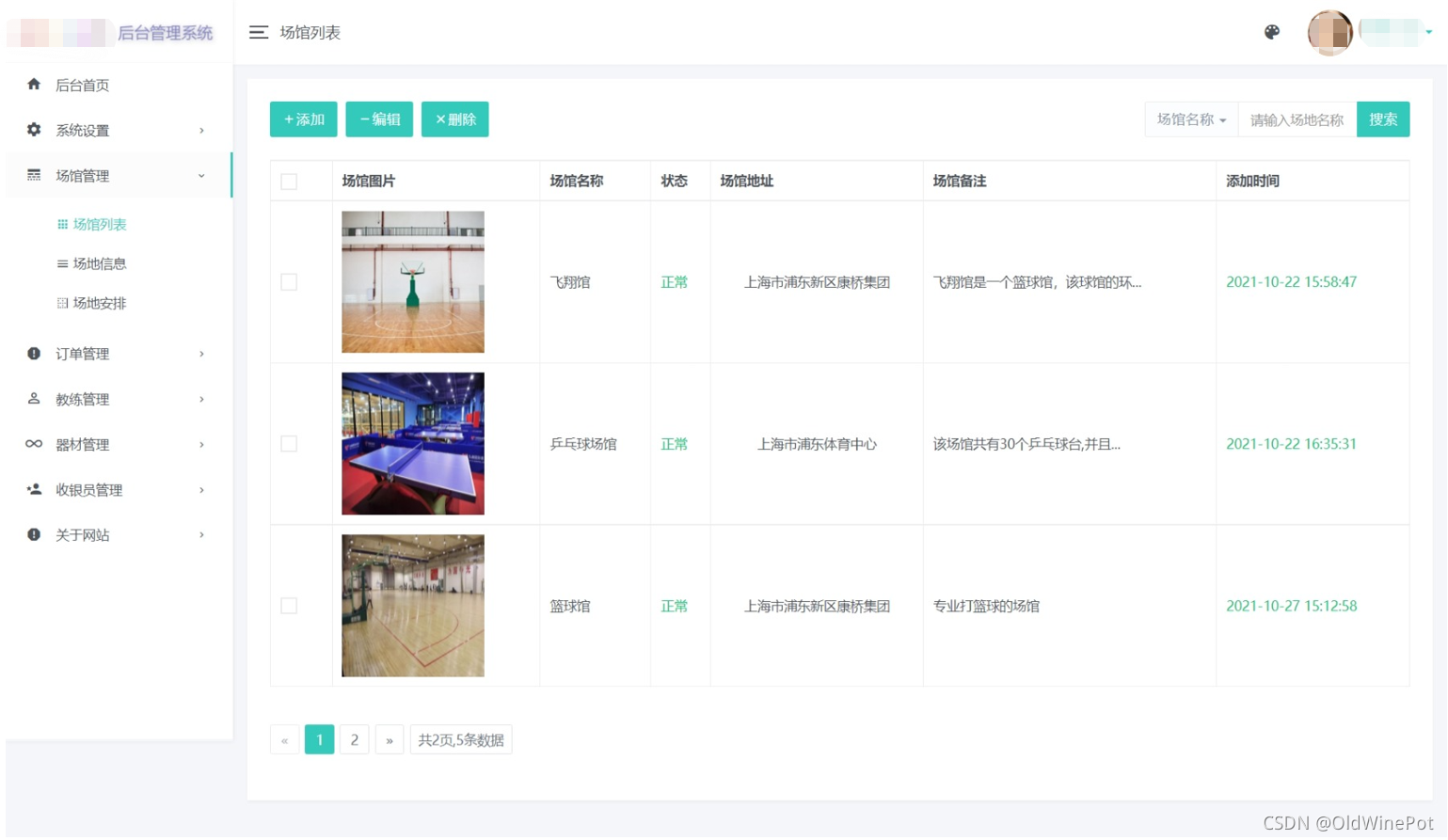Click the home icon beside 后台首页
This screenshot has height=840, width=1448.
pyautogui.click(x=34, y=85)
